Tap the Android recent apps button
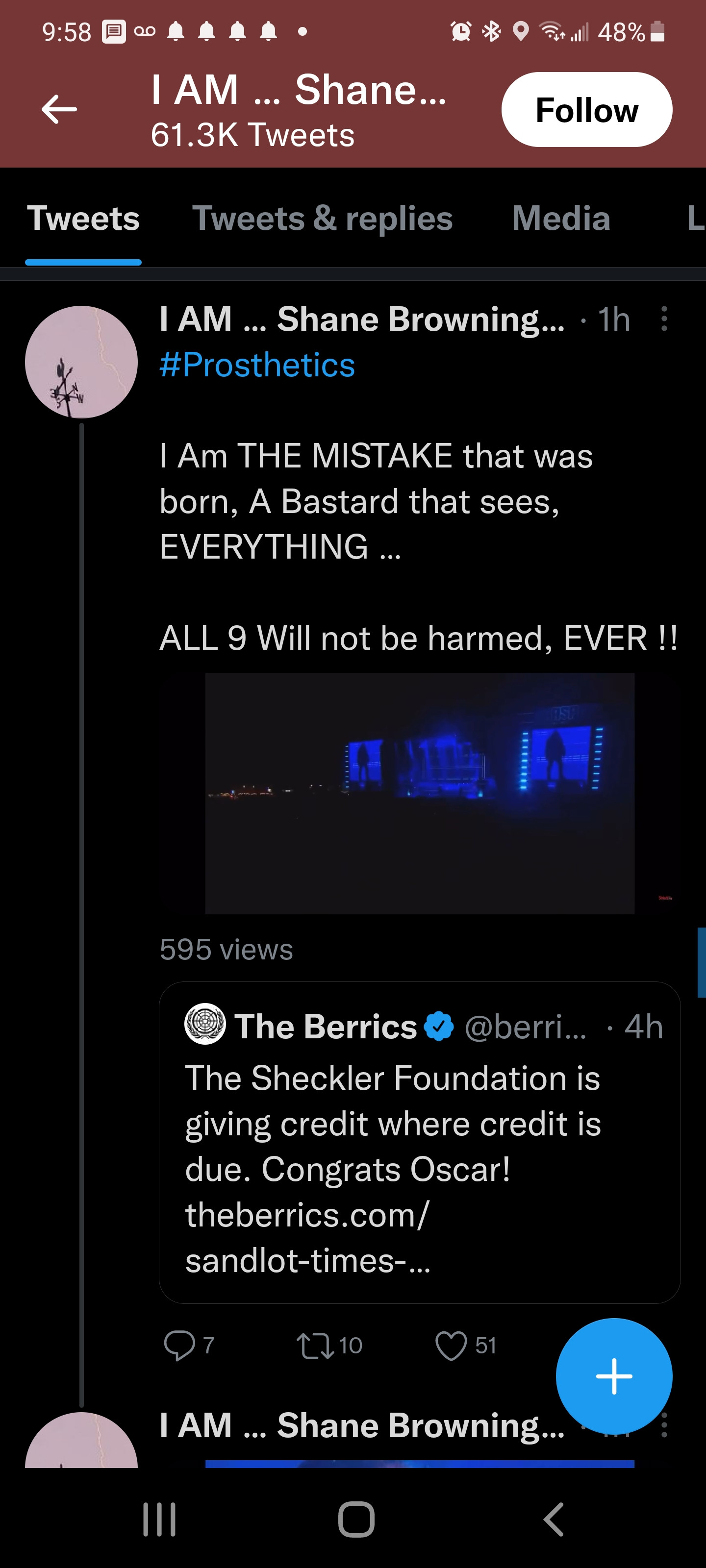Viewport: 706px width, 1568px height. pos(159,1519)
